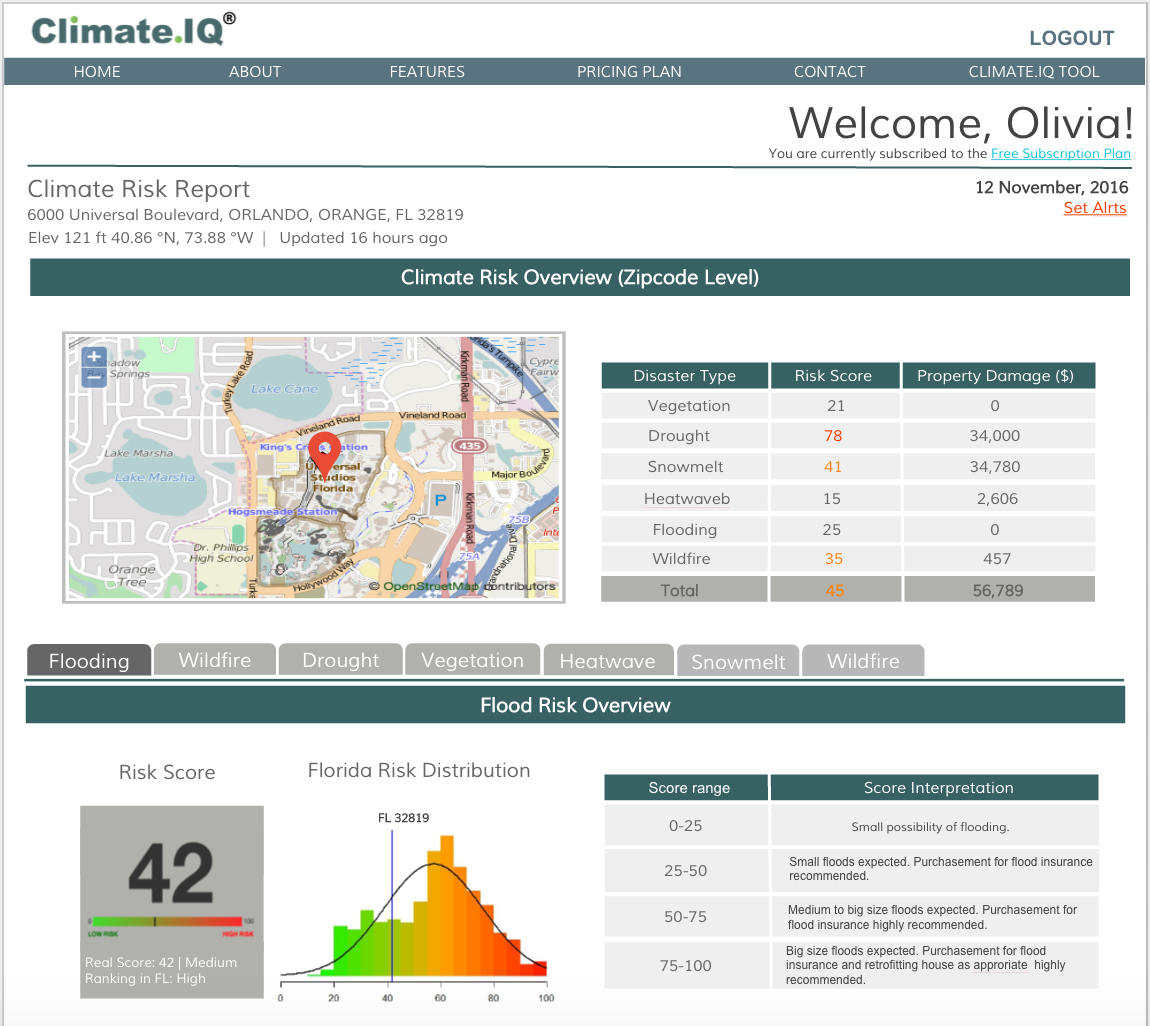
Task: Click the Set Alrts link
Action: pyautogui.click(x=1094, y=208)
